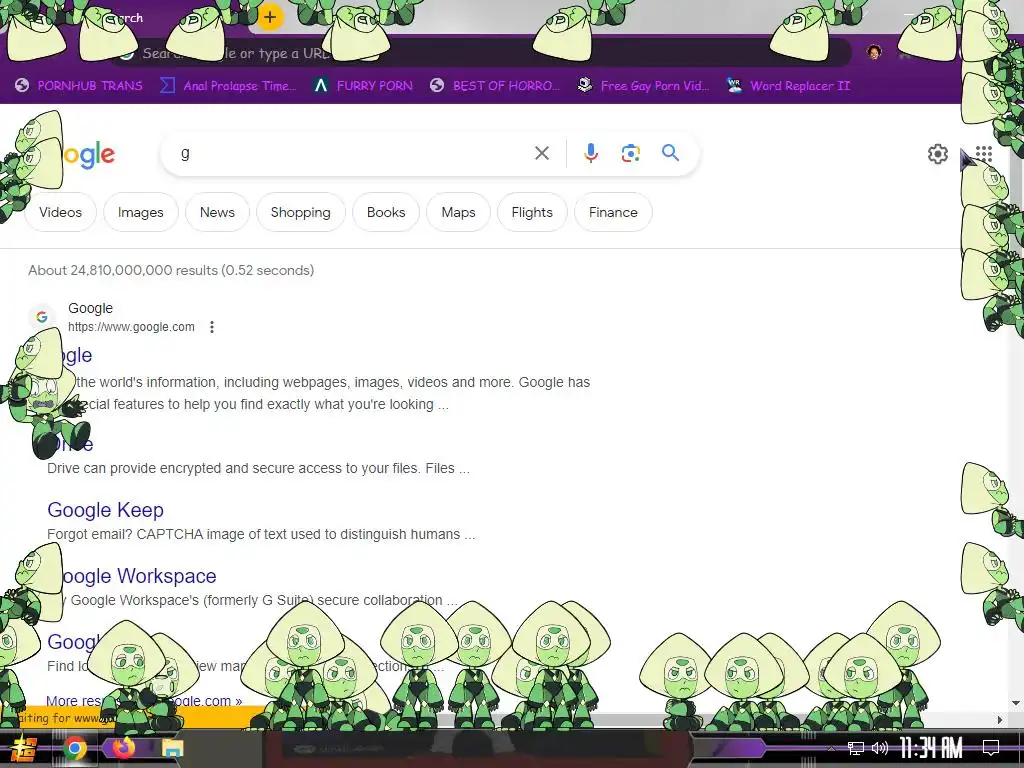Open options for the google.com result

pyautogui.click(x=212, y=327)
